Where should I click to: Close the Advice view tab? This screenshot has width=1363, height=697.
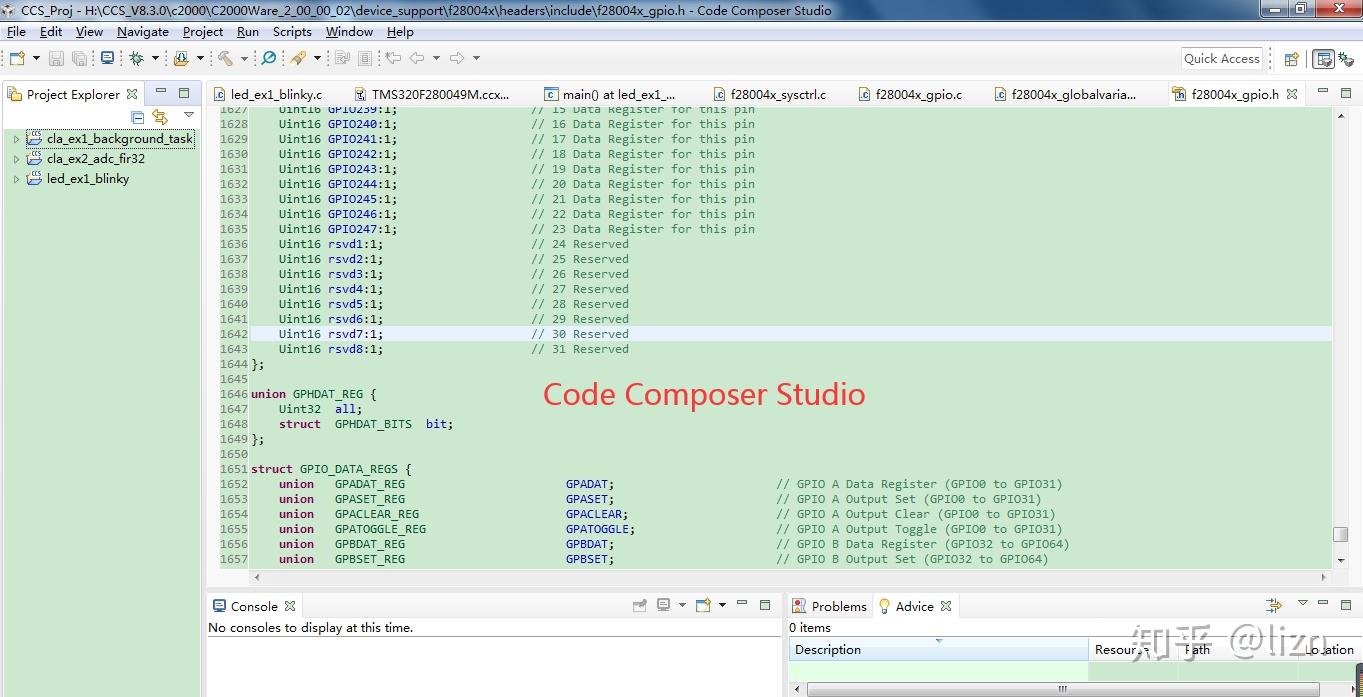pyautogui.click(x=946, y=606)
